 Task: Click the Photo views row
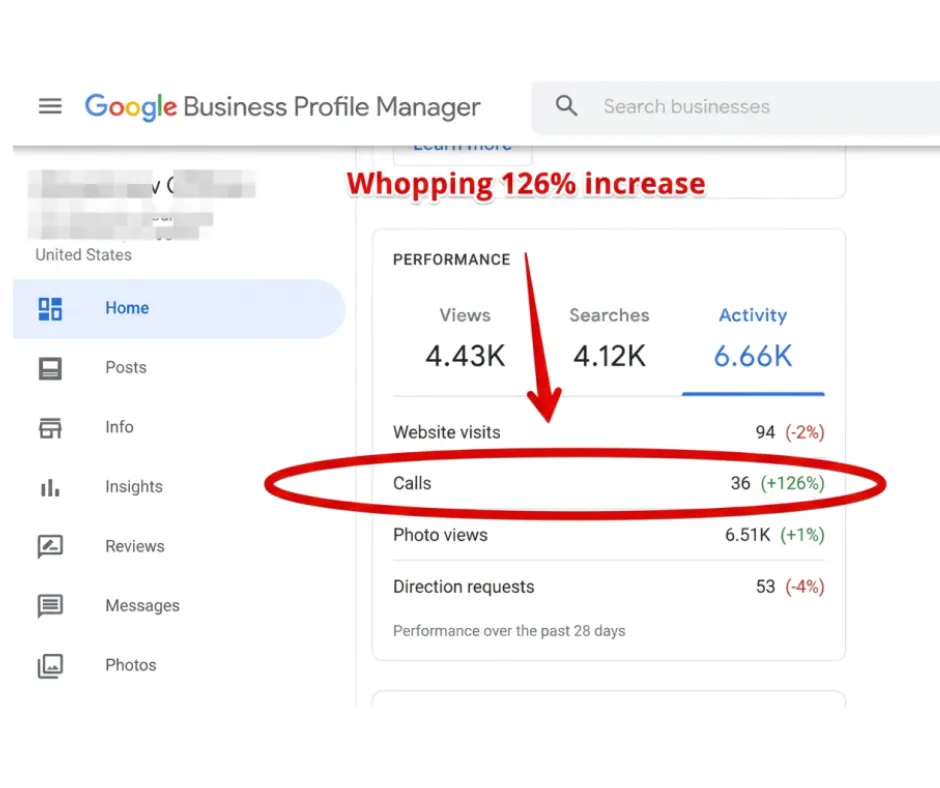(x=608, y=534)
